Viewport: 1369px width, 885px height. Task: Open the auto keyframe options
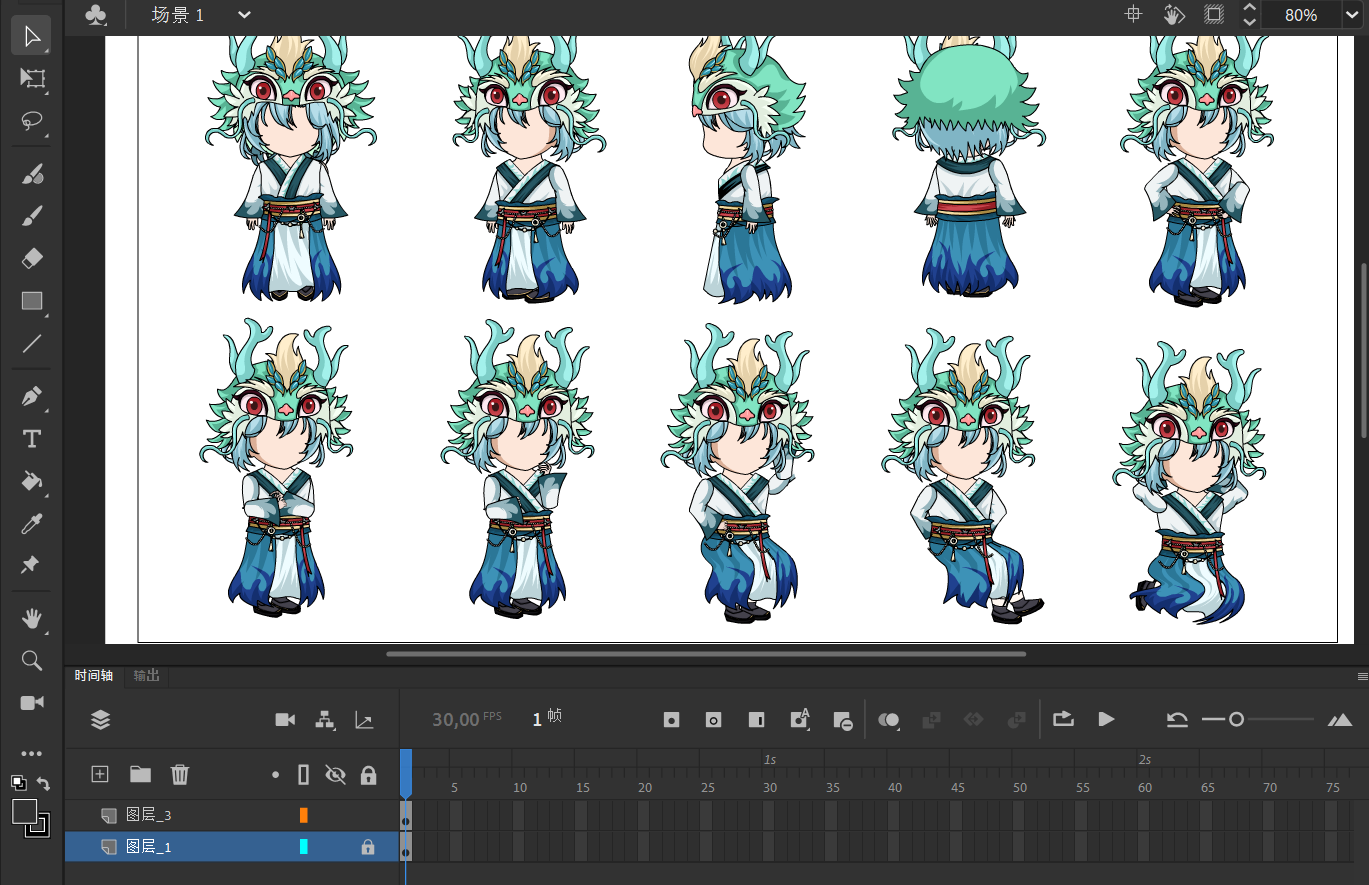799,719
